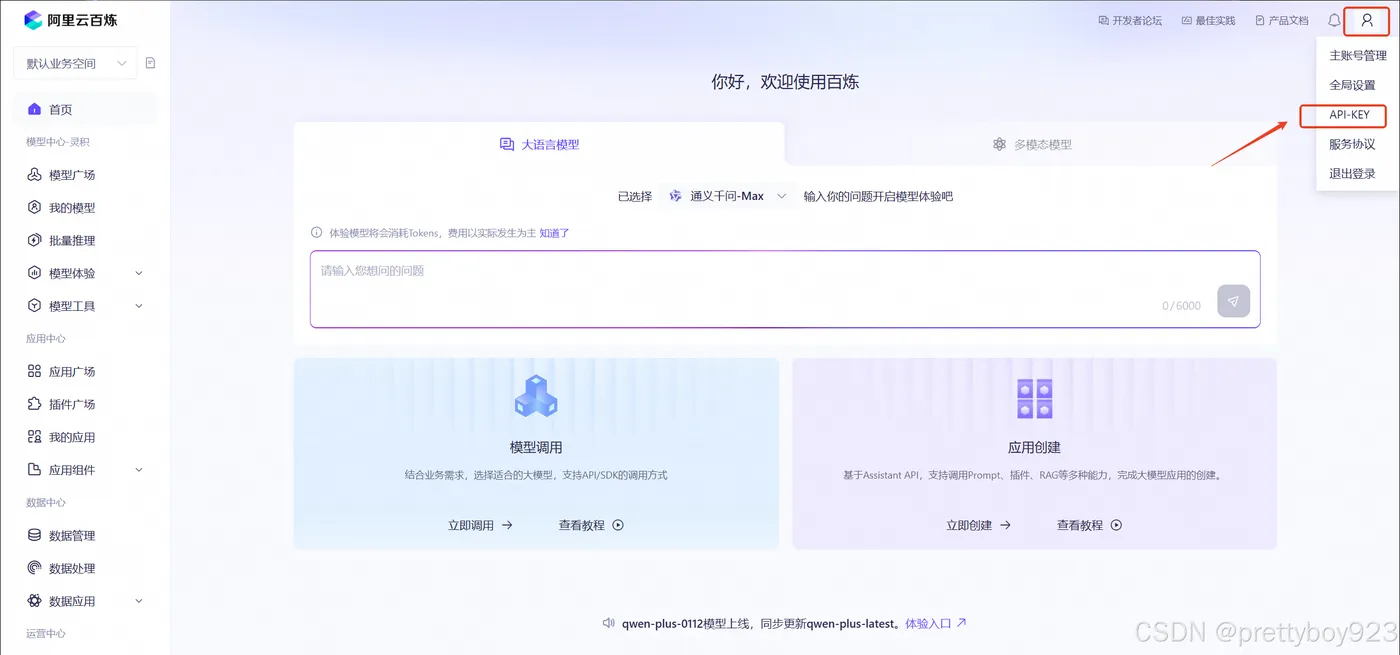Click the info icon before Tokens notice
This screenshot has height=655, width=1400.
tap(317, 233)
